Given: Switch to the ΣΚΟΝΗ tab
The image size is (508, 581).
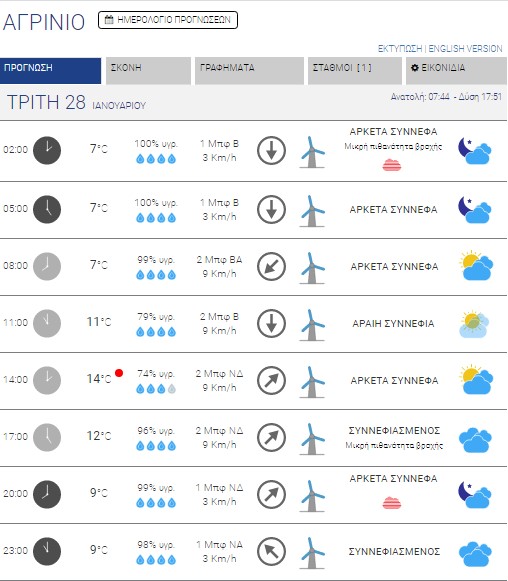Looking at the screenshot, I should click(x=148, y=70).
